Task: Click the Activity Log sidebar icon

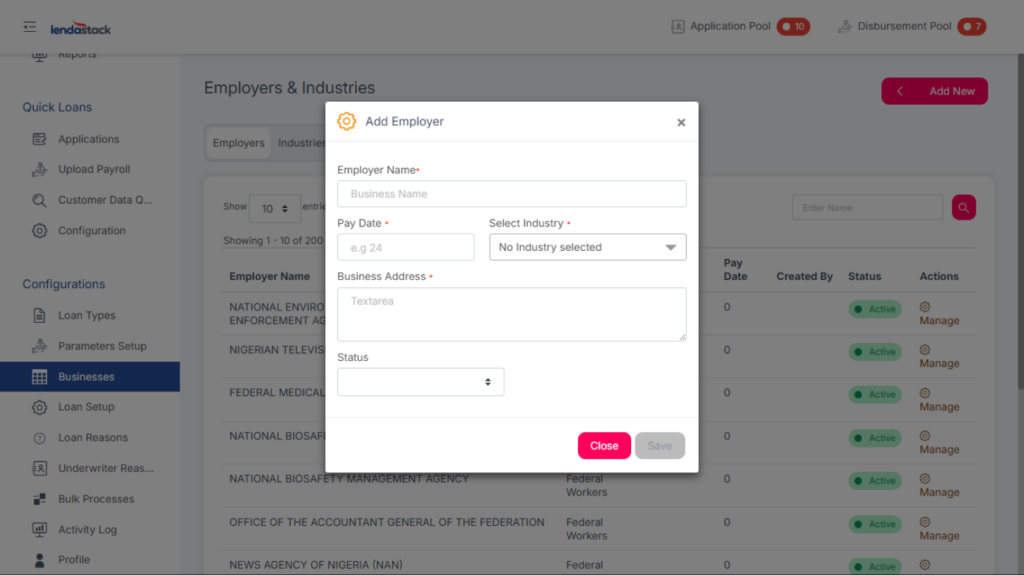Action: 40,529
